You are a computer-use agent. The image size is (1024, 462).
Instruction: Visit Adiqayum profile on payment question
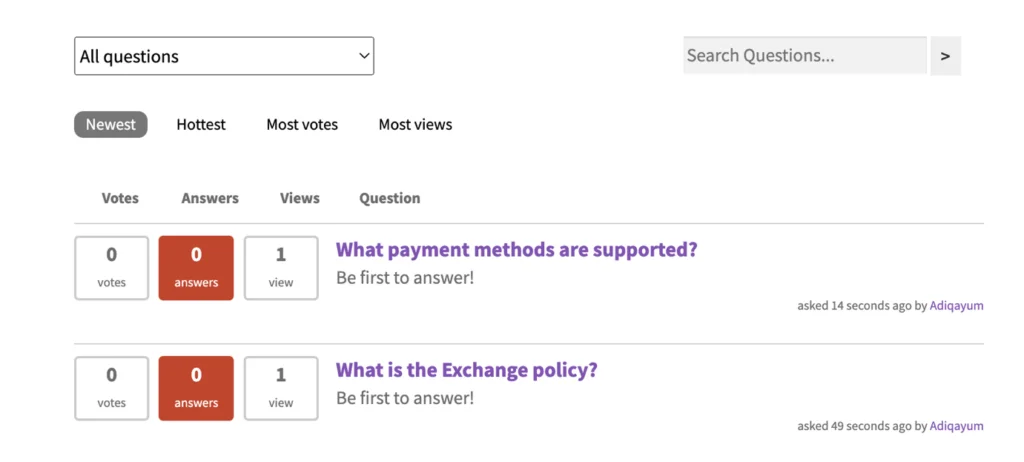[956, 306]
